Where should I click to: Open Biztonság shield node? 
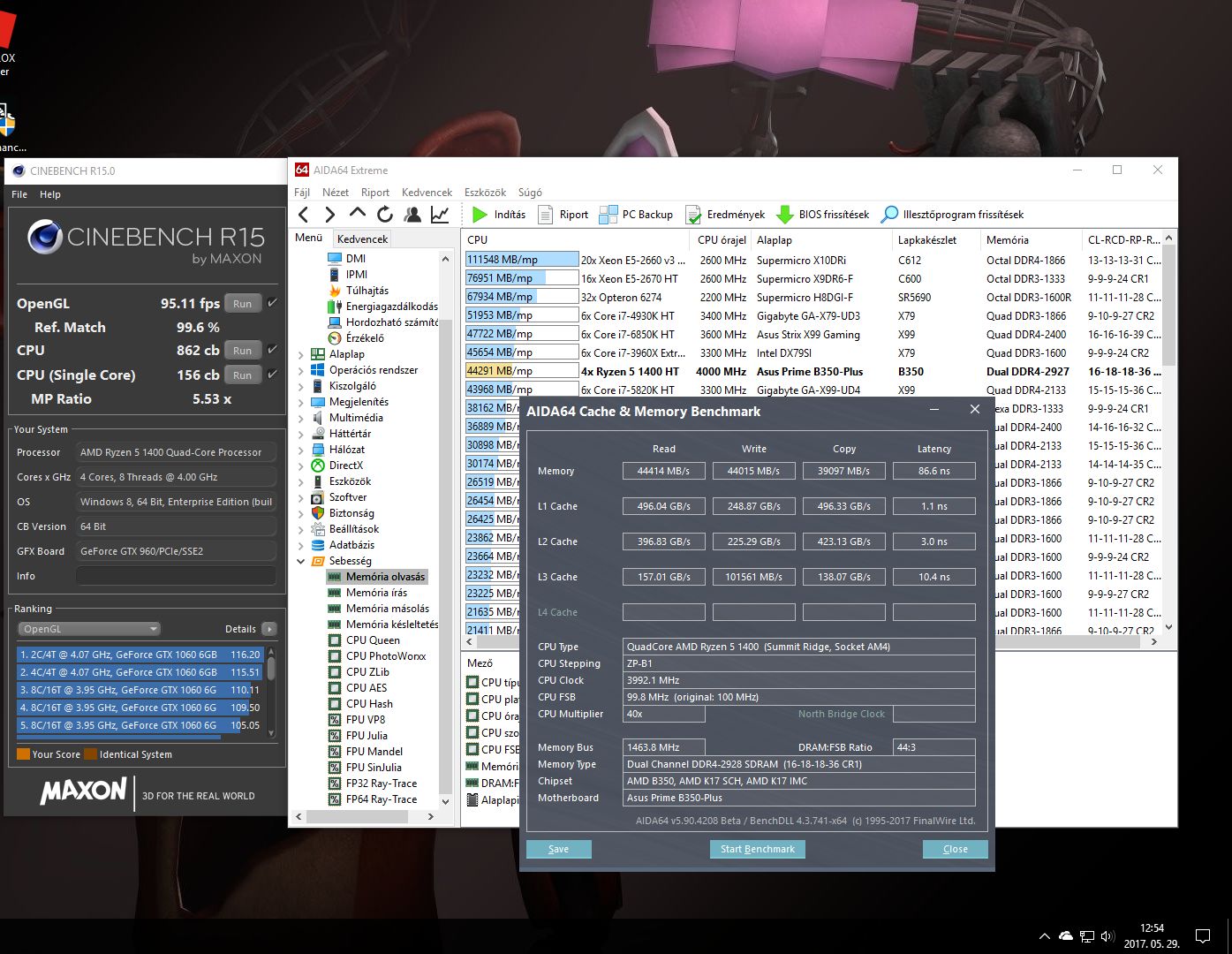(351, 513)
